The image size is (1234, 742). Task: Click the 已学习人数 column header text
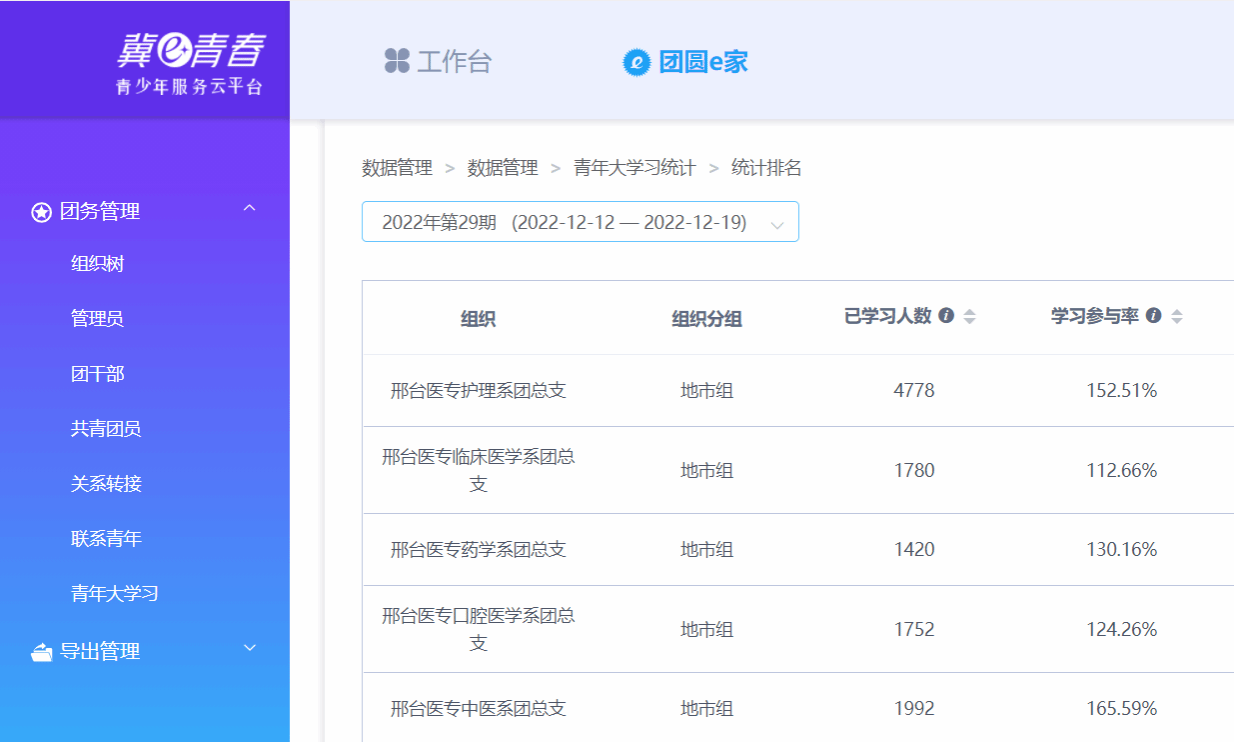(888, 316)
